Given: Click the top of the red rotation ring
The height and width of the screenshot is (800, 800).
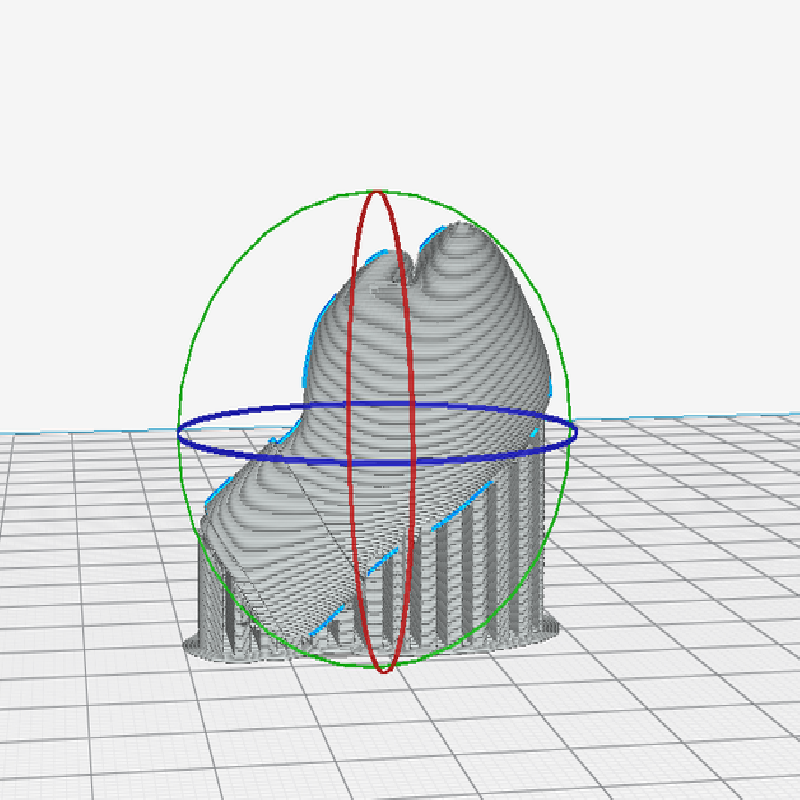Looking at the screenshot, I should pos(378,192).
